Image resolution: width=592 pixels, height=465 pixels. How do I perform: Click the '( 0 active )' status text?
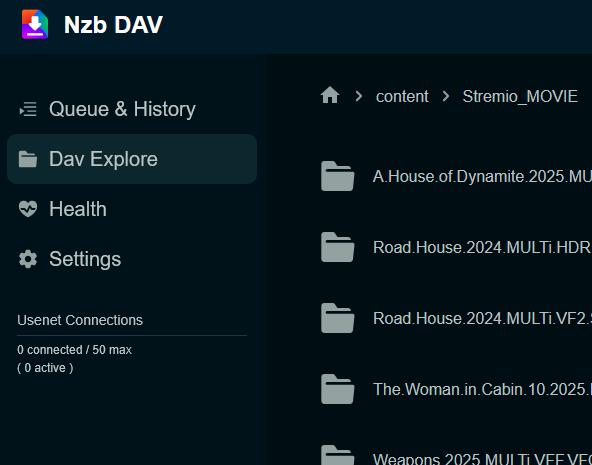pos(45,368)
